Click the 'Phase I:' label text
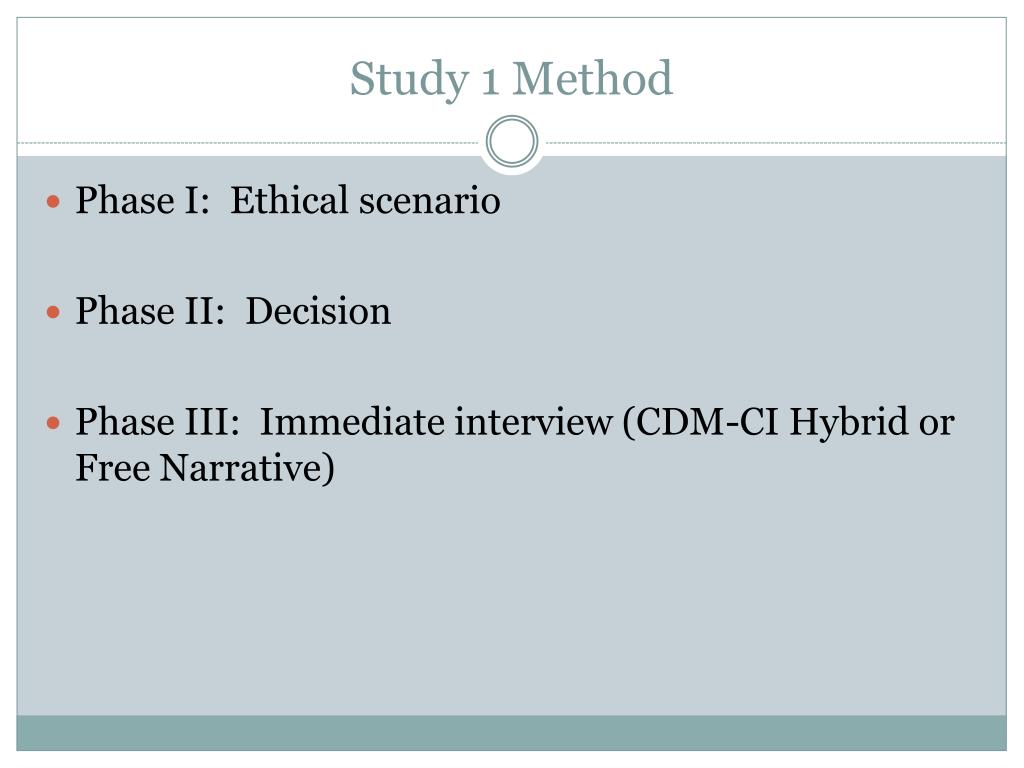1024x768 pixels. pos(142,200)
